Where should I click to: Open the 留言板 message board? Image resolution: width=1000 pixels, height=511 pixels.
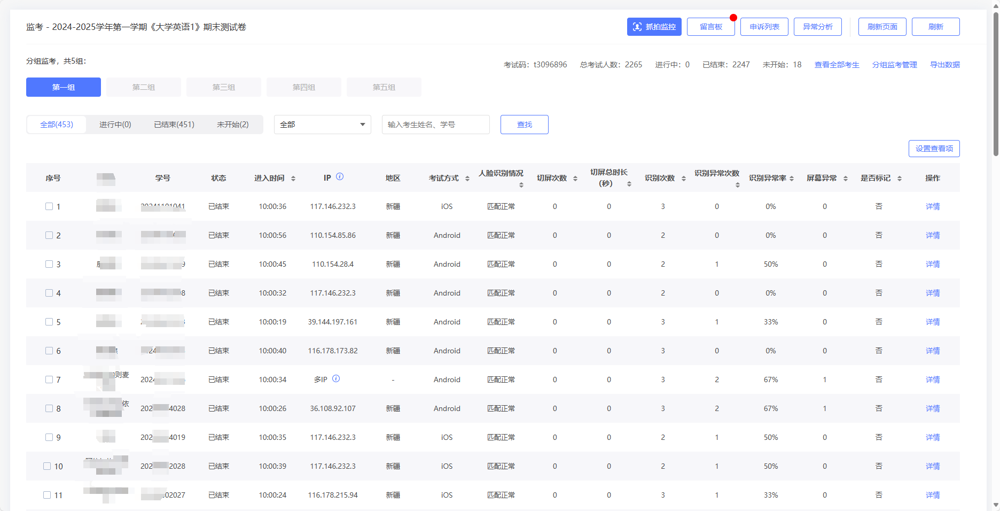(x=710, y=27)
